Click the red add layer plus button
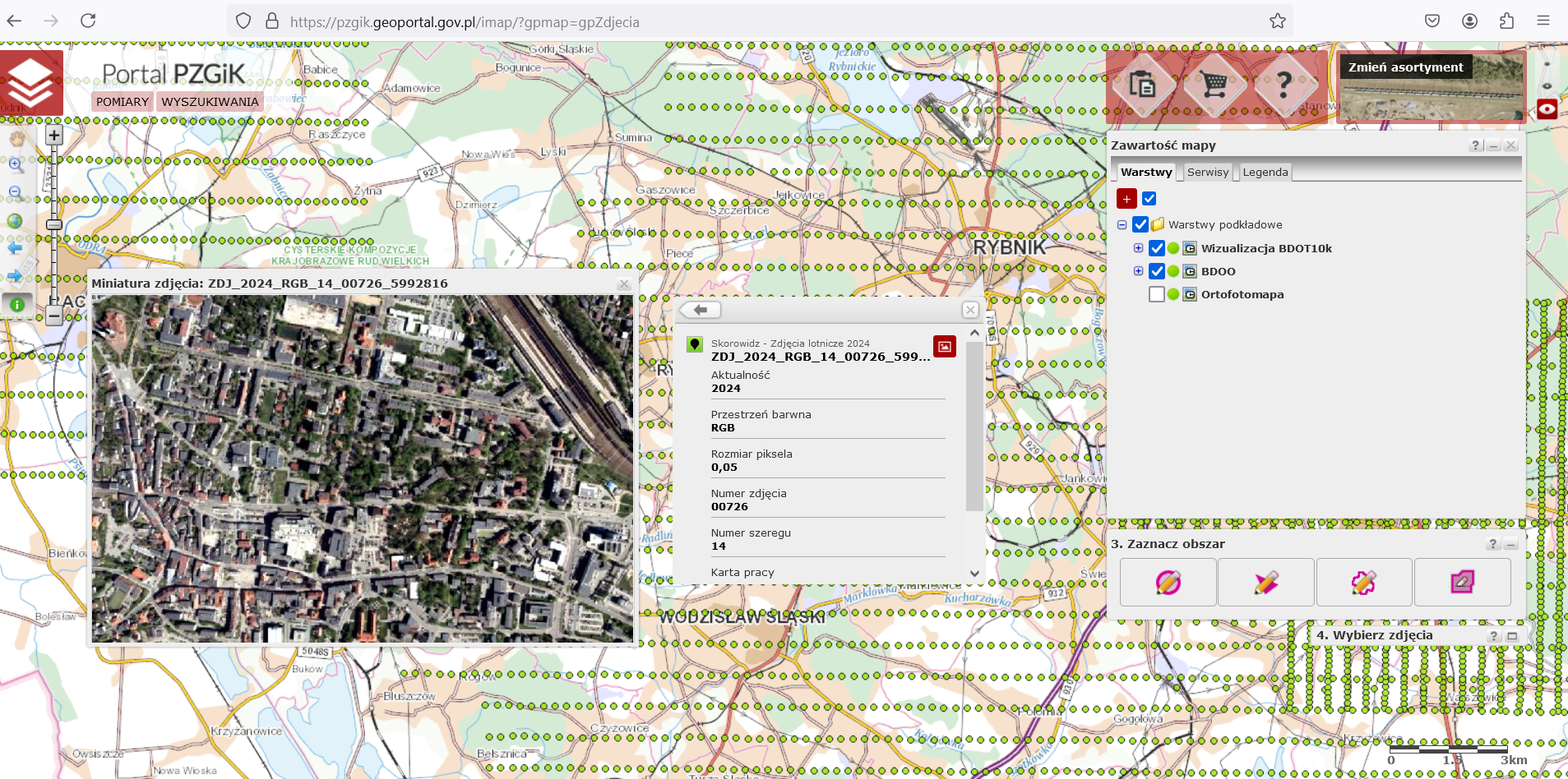The image size is (1568, 779). click(x=1126, y=199)
